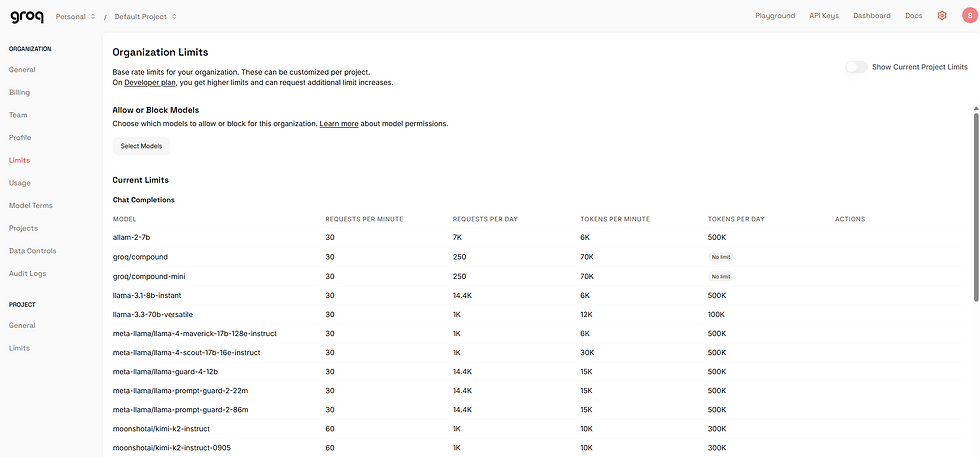Follow the Developer plan link
This screenshot has width=980, height=457.
[x=150, y=83]
